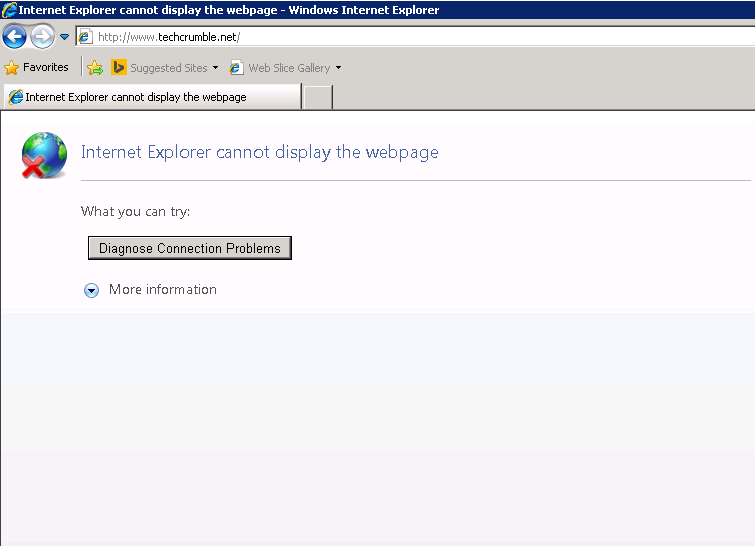The height and width of the screenshot is (546, 755).
Task: Click the IE icon on the current tab
Action: (x=16, y=97)
